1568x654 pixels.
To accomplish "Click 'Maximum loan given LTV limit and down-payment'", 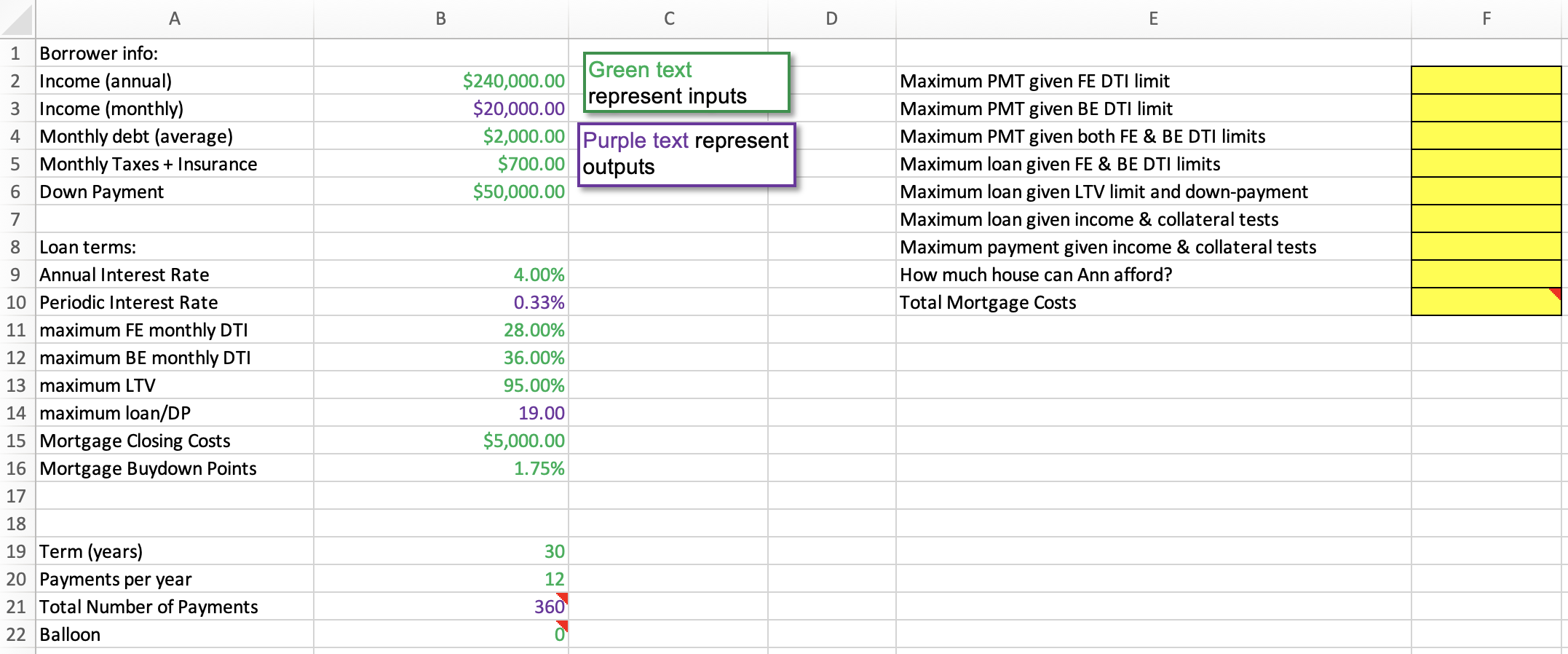I will 1154,192.
